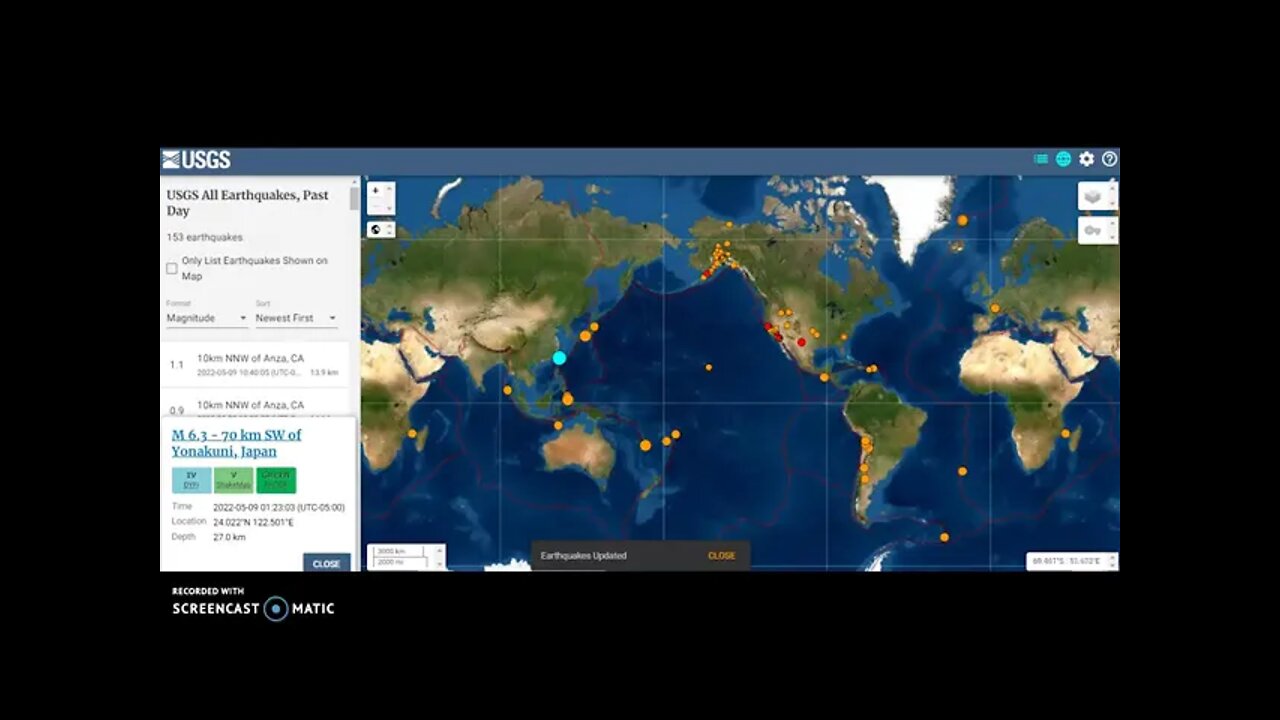This screenshot has width=1280, height=720.
Task: Close the earthquake details popup
Action: pos(327,564)
